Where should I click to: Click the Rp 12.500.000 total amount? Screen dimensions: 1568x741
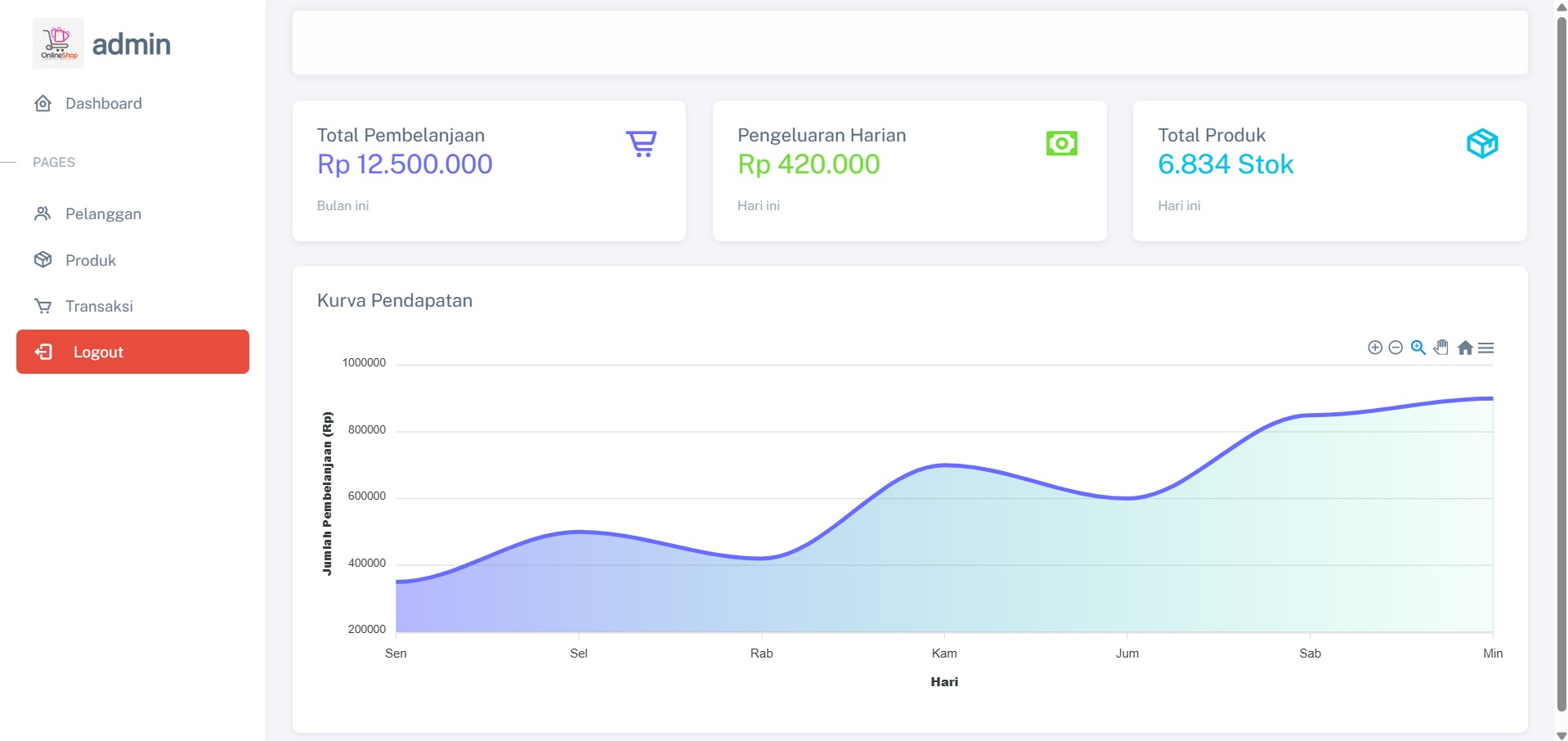pos(405,164)
